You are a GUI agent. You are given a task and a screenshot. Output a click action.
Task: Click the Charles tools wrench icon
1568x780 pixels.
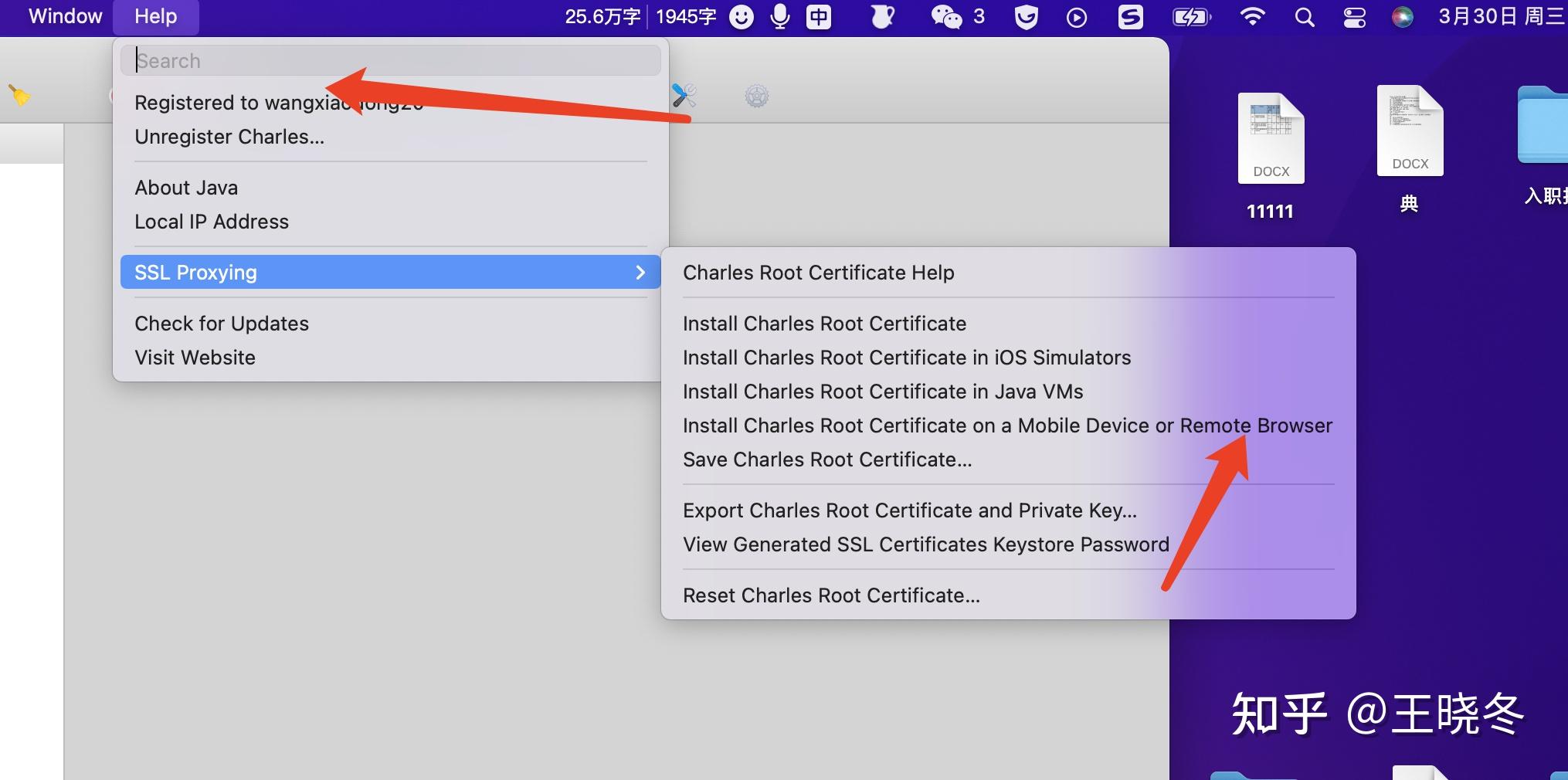[684, 96]
